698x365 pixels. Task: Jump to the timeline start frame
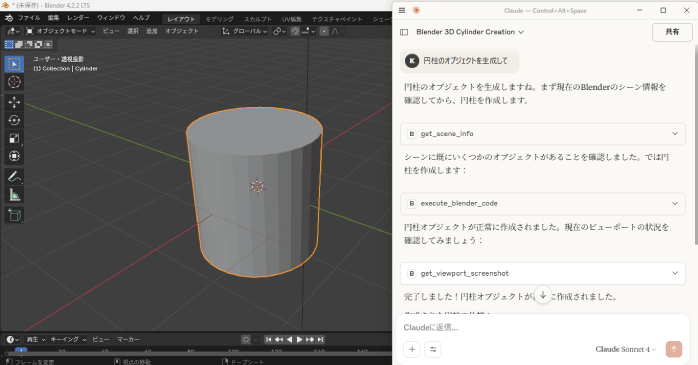pyautogui.click(x=268, y=340)
